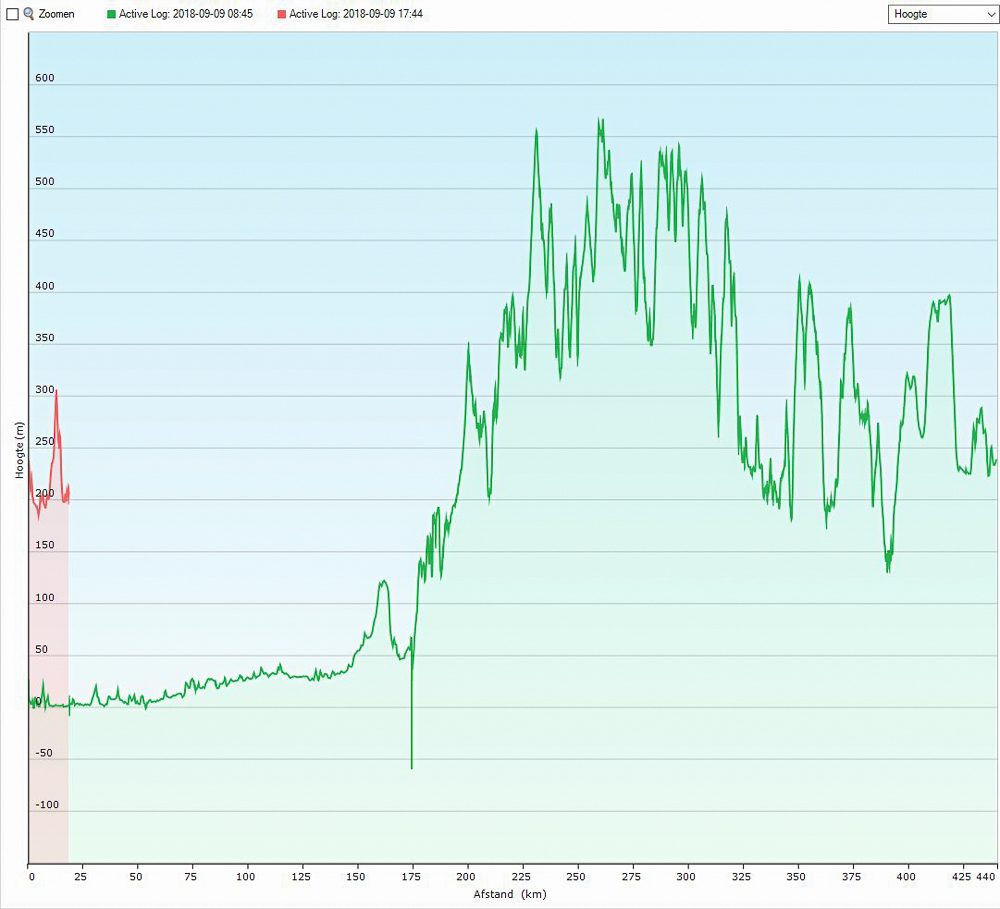Click the 550 y-axis value
The height and width of the screenshot is (909, 1000).
[45, 129]
